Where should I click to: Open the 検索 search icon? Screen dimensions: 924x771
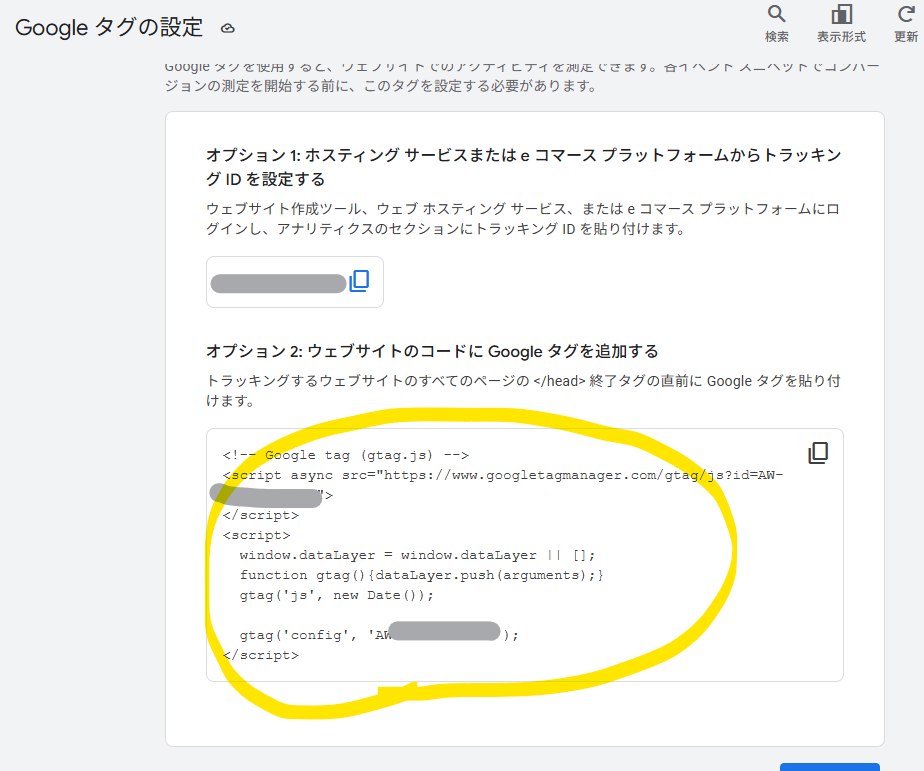coord(776,23)
